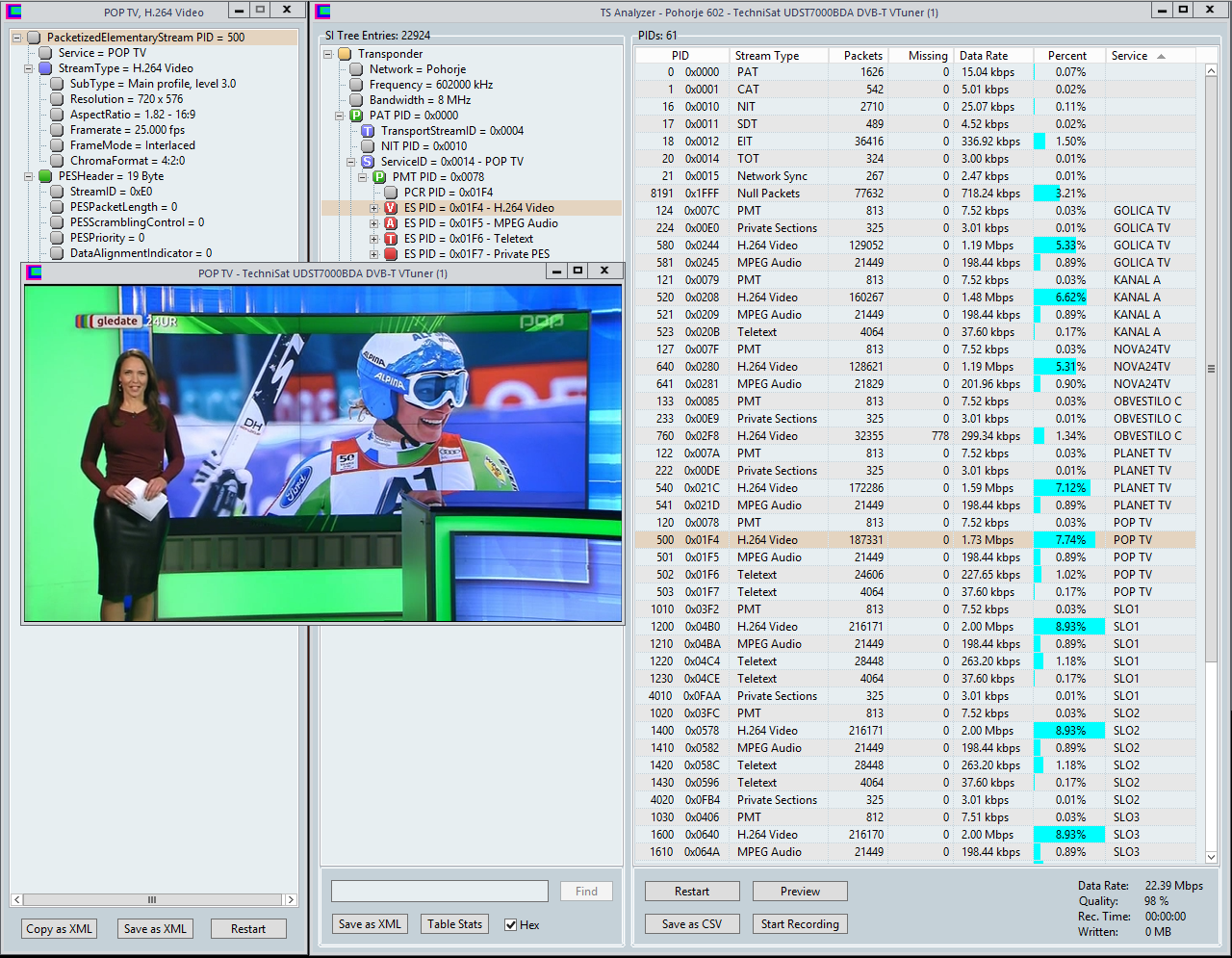Collapse the ServiceID 0x0014 - POP TV node
1232x958 pixels.
(351, 162)
